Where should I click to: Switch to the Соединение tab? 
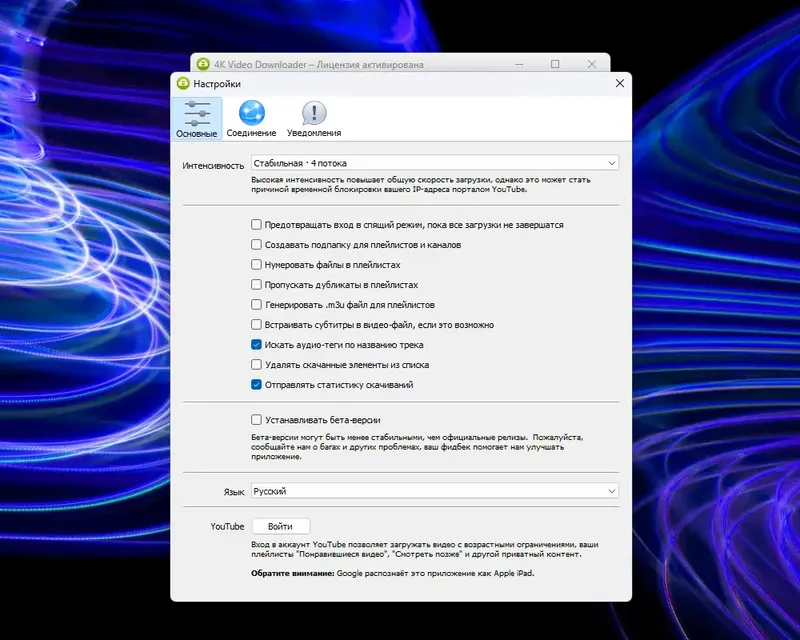coord(252,120)
